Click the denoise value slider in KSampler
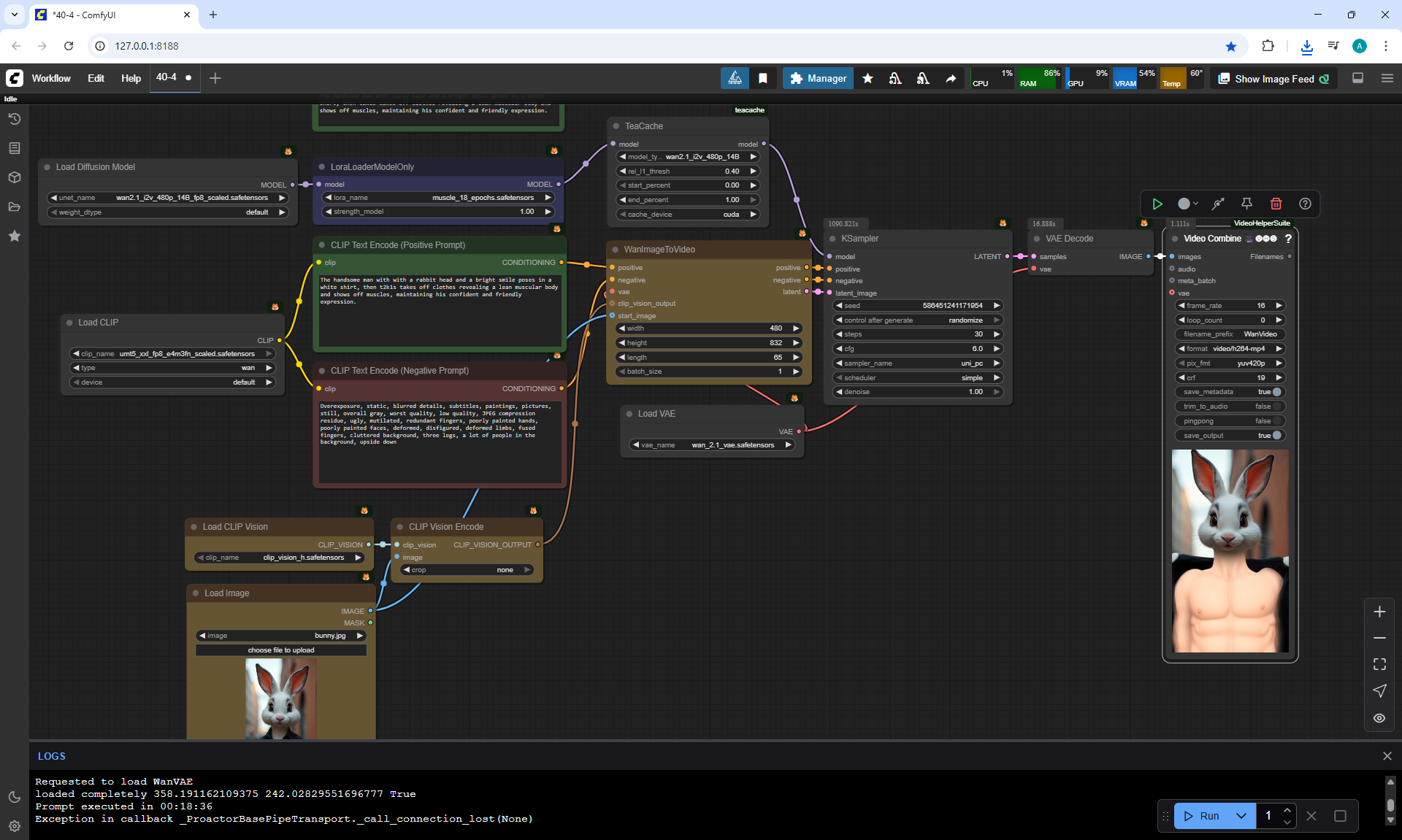The height and width of the screenshot is (840, 1402). (x=917, y=392)
